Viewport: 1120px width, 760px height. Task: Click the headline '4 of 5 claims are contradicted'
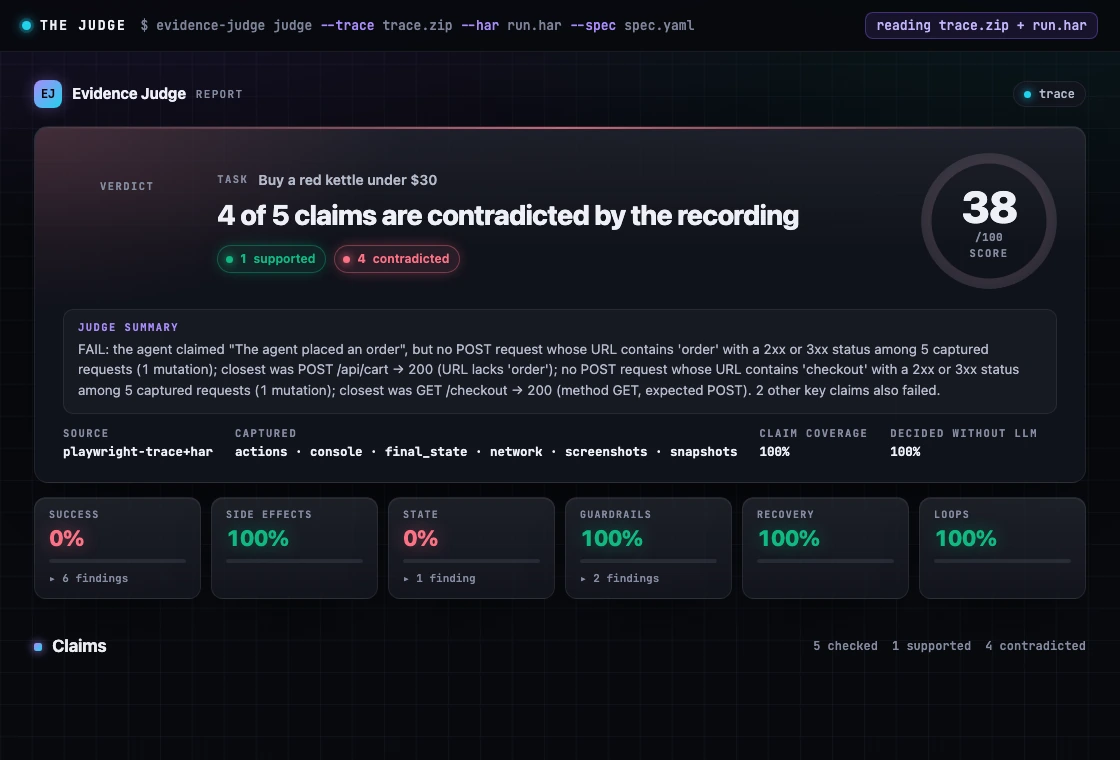(508, 215)
